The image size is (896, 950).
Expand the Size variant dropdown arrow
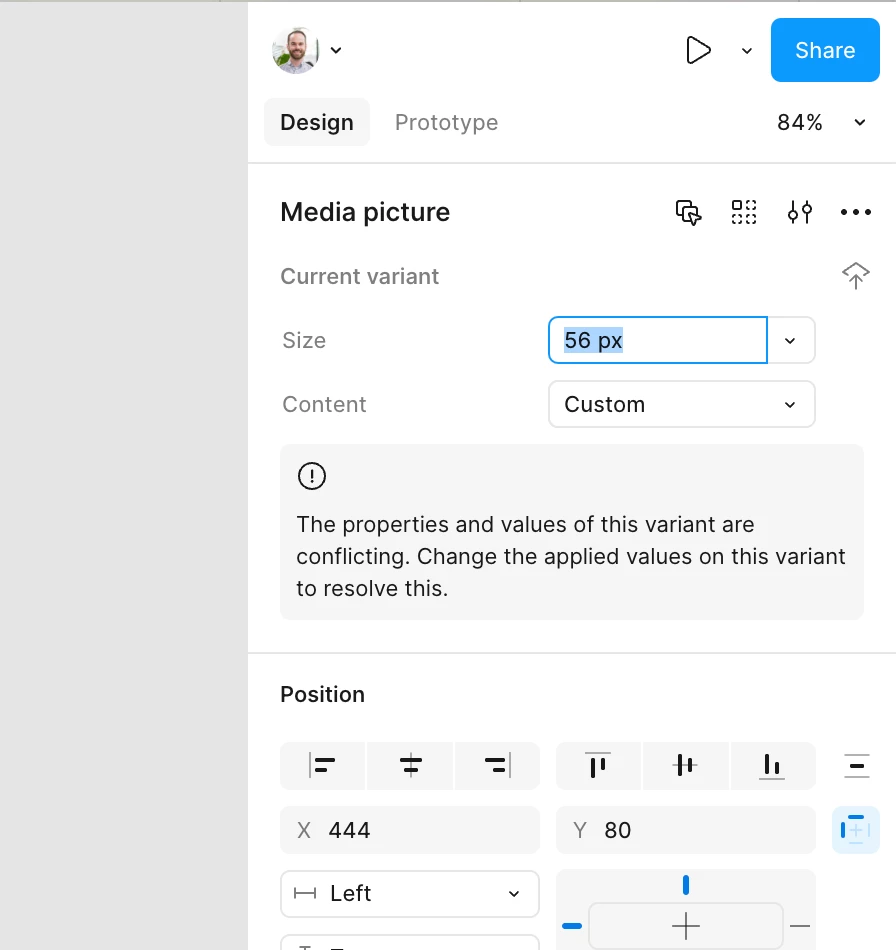790,340
